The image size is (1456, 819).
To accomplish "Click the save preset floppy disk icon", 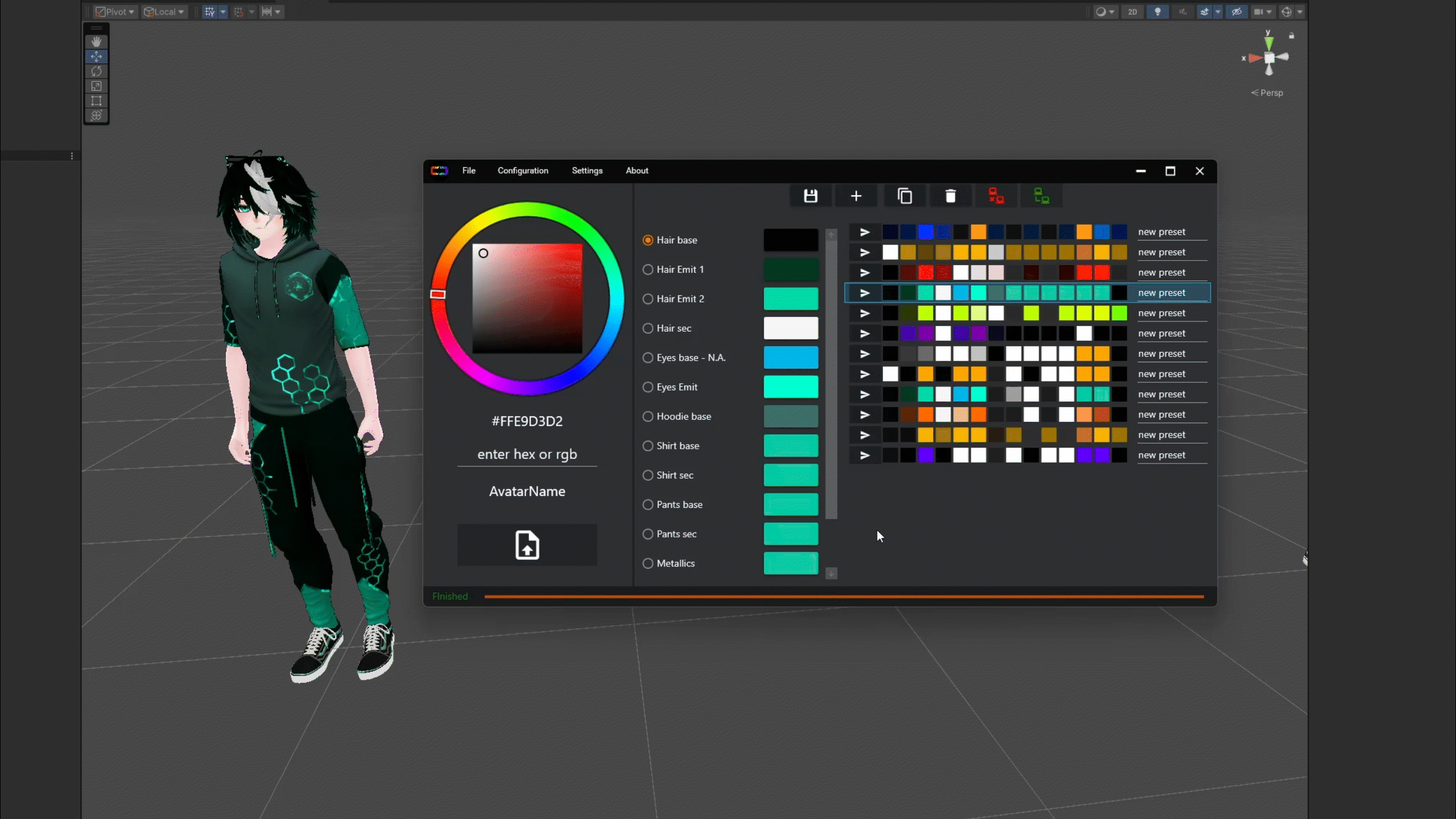I will (810, 196).
